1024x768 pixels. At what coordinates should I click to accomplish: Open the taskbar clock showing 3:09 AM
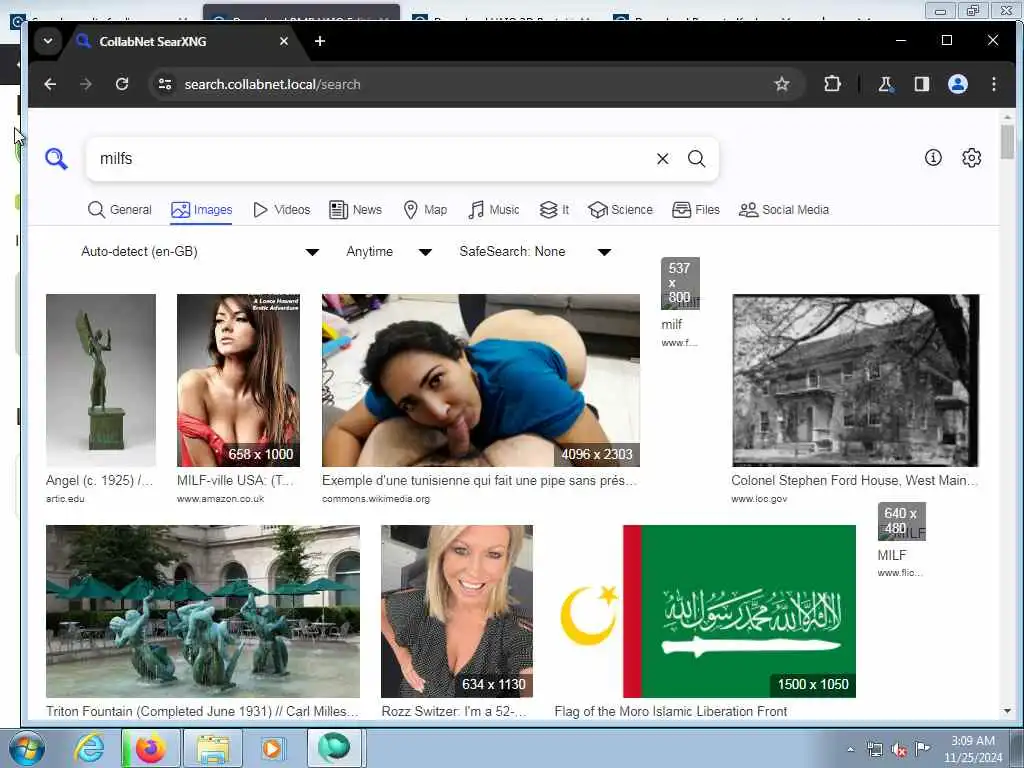(x=972, y=749)
